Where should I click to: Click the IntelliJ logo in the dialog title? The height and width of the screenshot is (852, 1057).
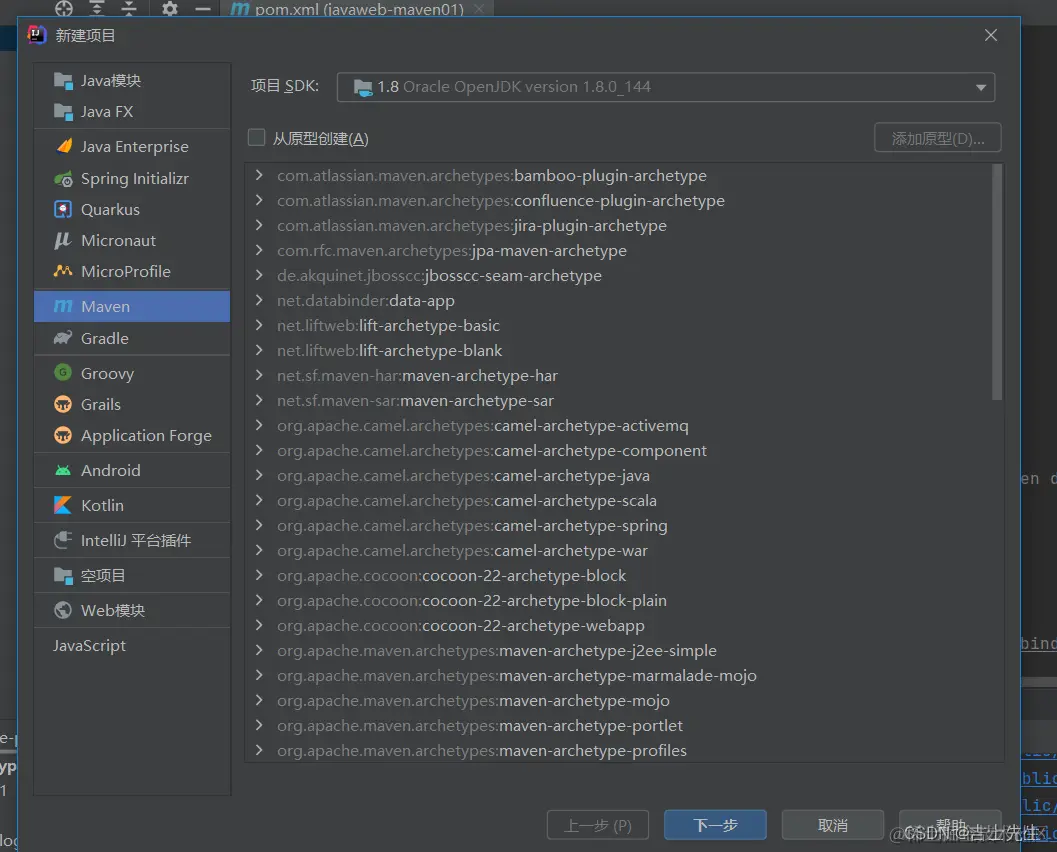tap(37, 35)
